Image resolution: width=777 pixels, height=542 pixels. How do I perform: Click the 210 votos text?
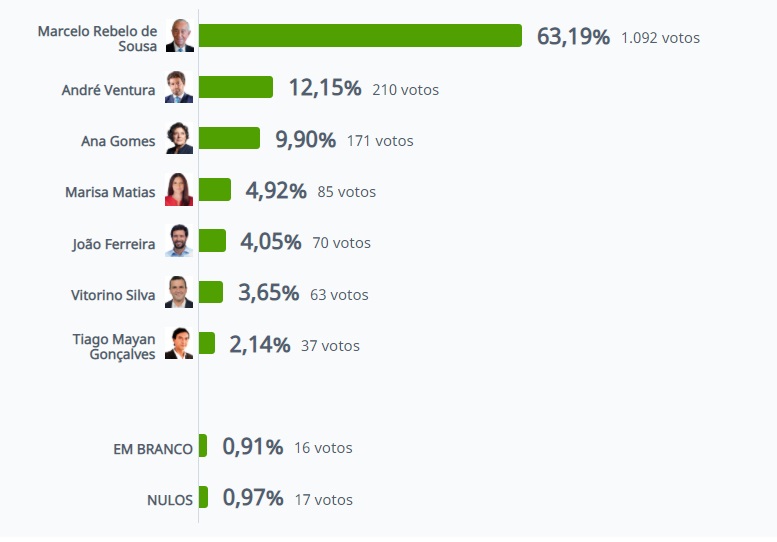(x=405, y=90)
